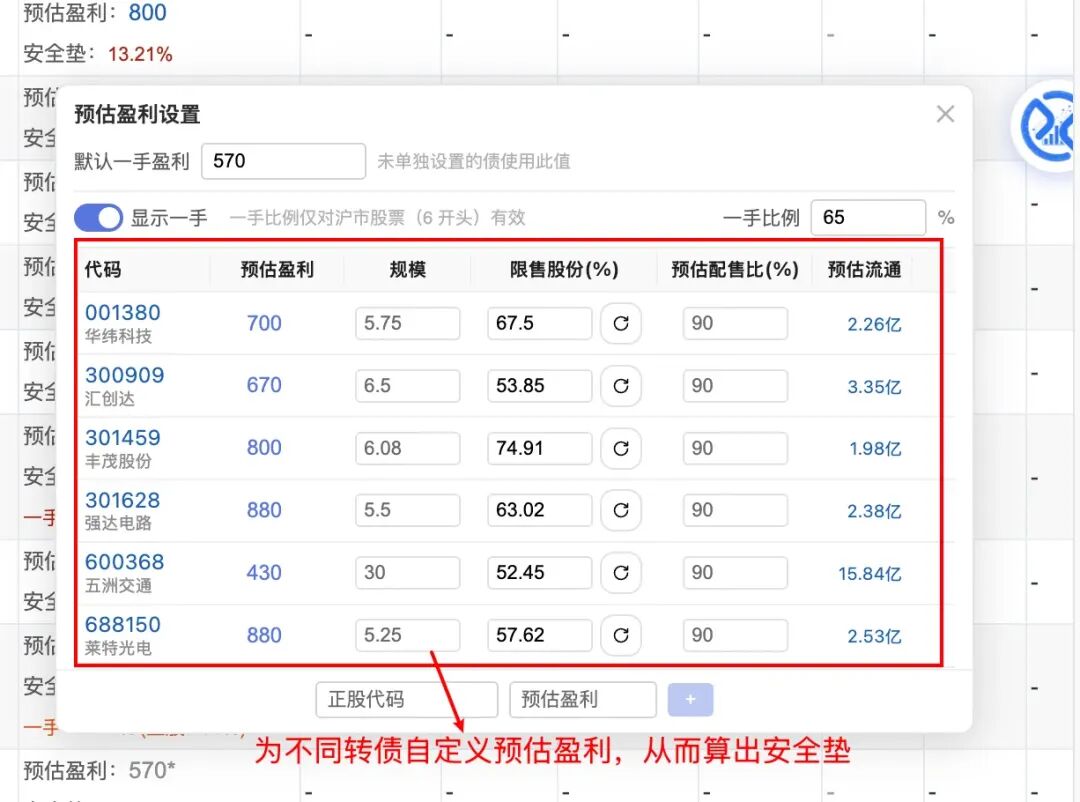Edit 规模 field 6.08 for 301459

coord(408,449)
